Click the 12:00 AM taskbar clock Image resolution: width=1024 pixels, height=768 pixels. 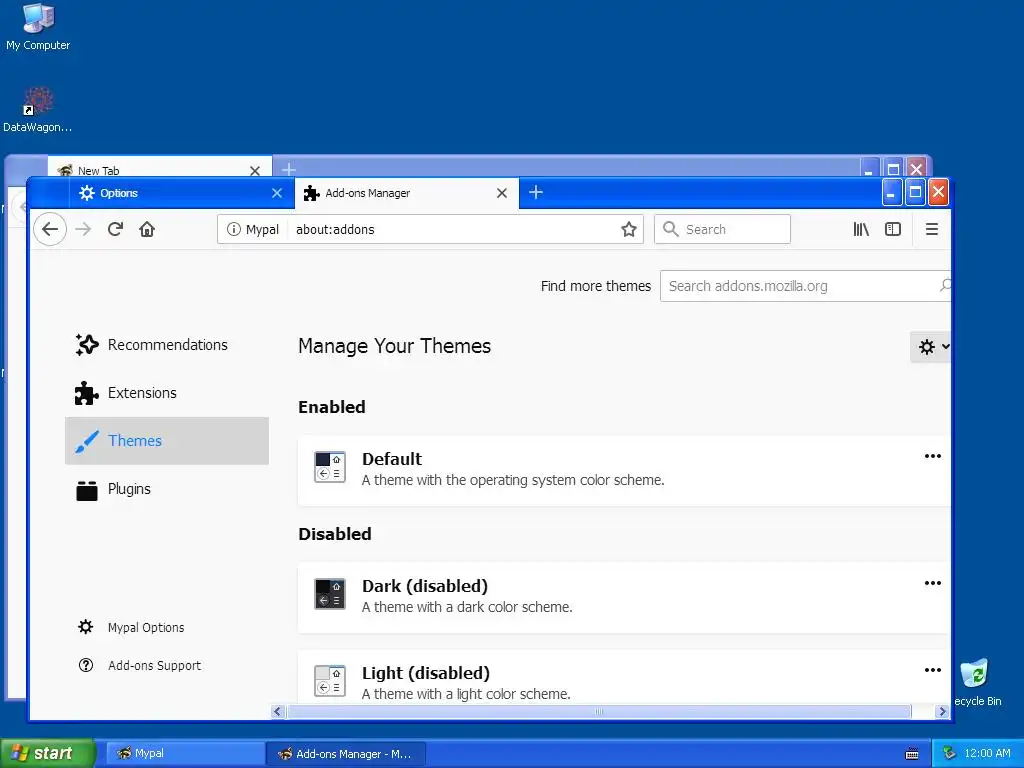pos(987,753)
